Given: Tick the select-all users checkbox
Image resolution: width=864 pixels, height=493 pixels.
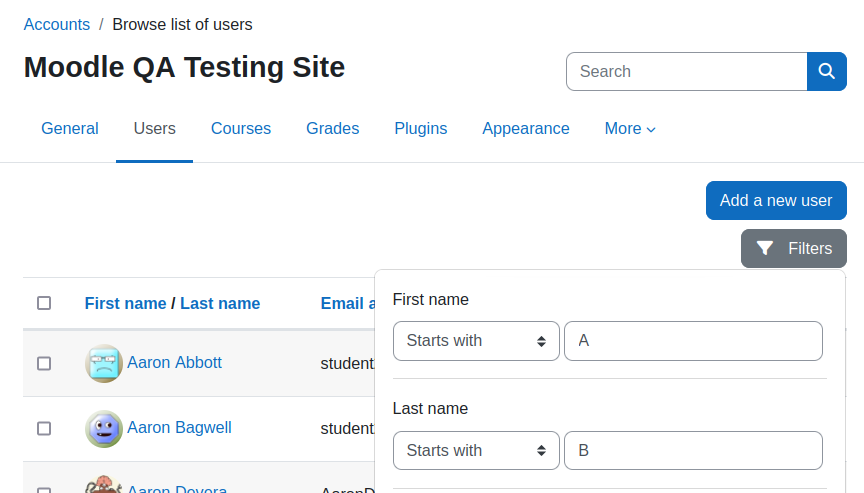Looking at the screenshot, I should coord(44,303).
